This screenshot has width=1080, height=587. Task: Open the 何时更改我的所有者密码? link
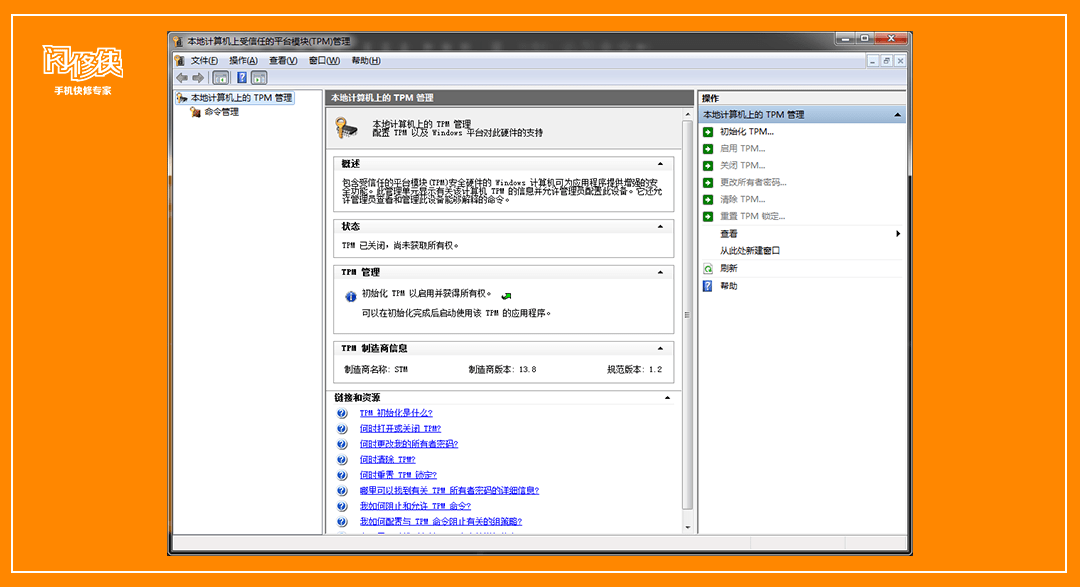[x=408, y=444]
